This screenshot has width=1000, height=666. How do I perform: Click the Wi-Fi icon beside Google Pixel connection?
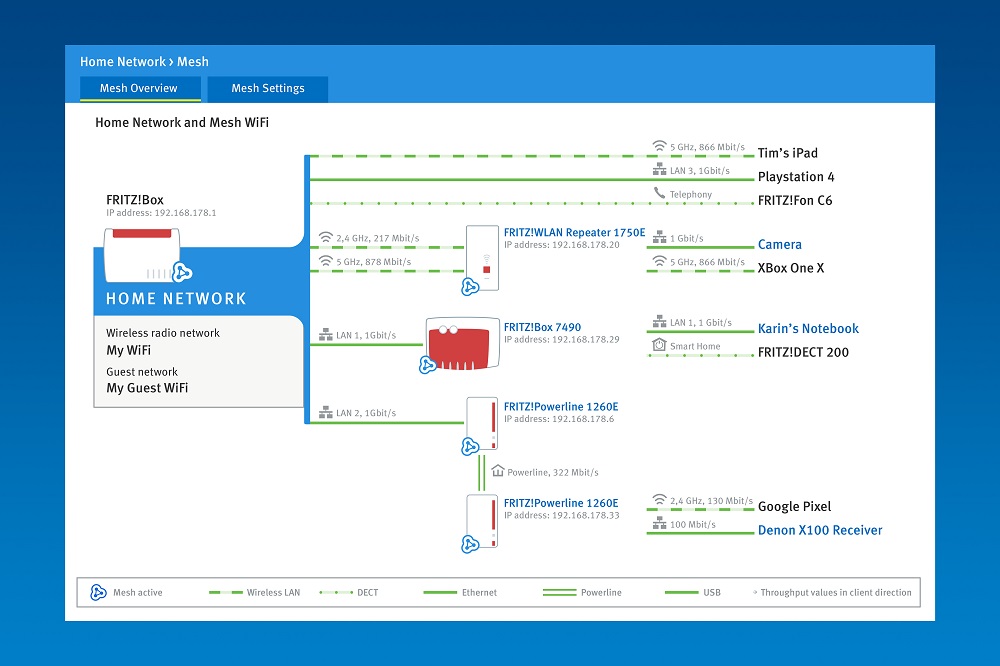(659, 499)
